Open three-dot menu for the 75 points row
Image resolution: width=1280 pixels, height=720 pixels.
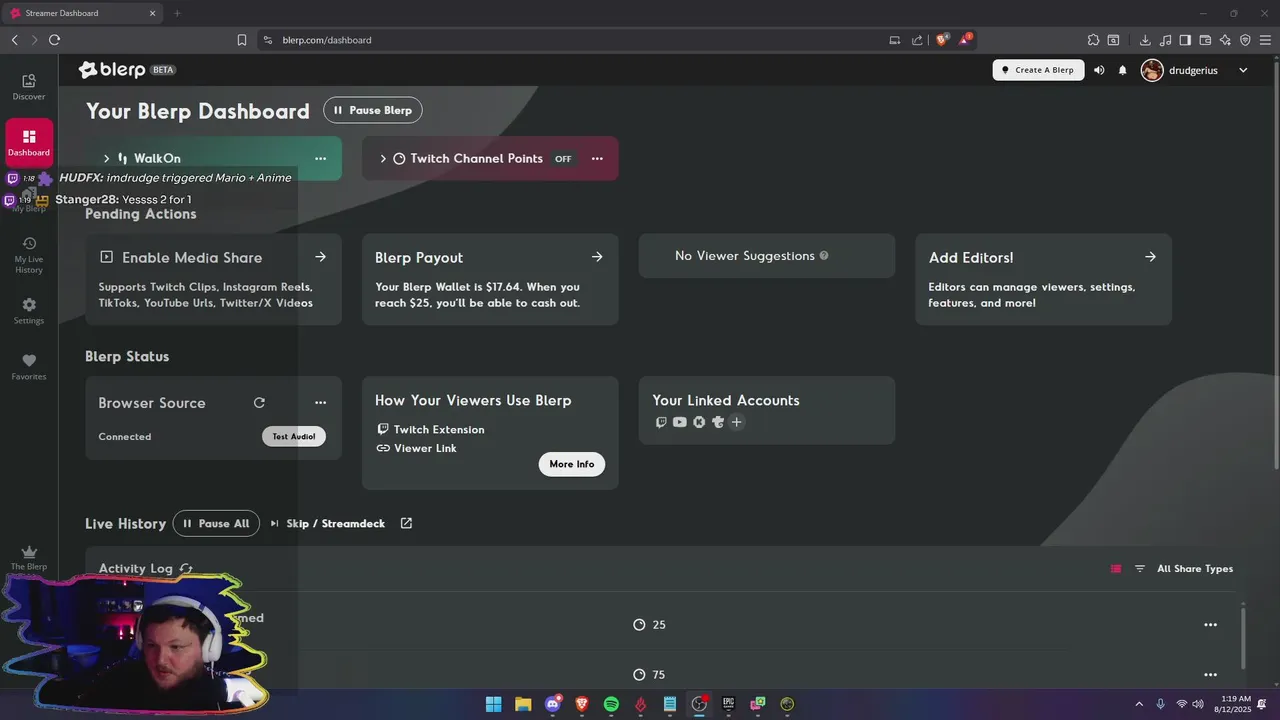pyautogui.click(x=1210, y=675)
